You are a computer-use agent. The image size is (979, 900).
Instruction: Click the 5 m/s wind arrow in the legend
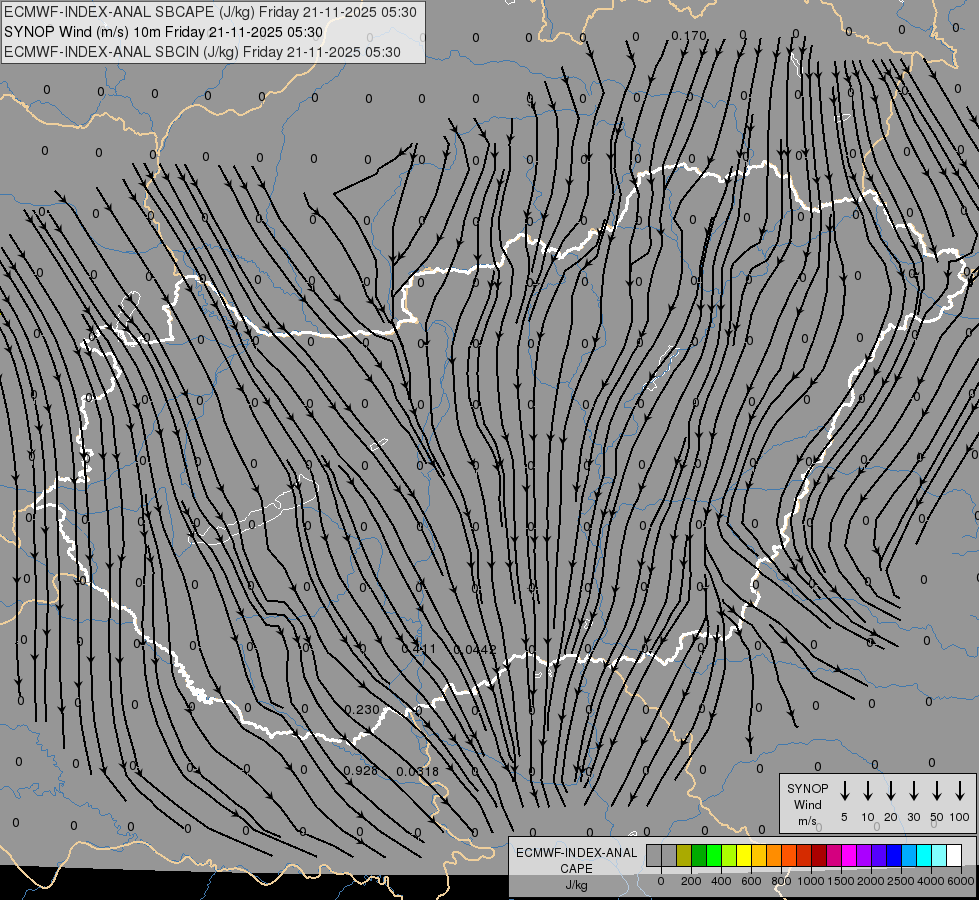click(x=844, y=791)
